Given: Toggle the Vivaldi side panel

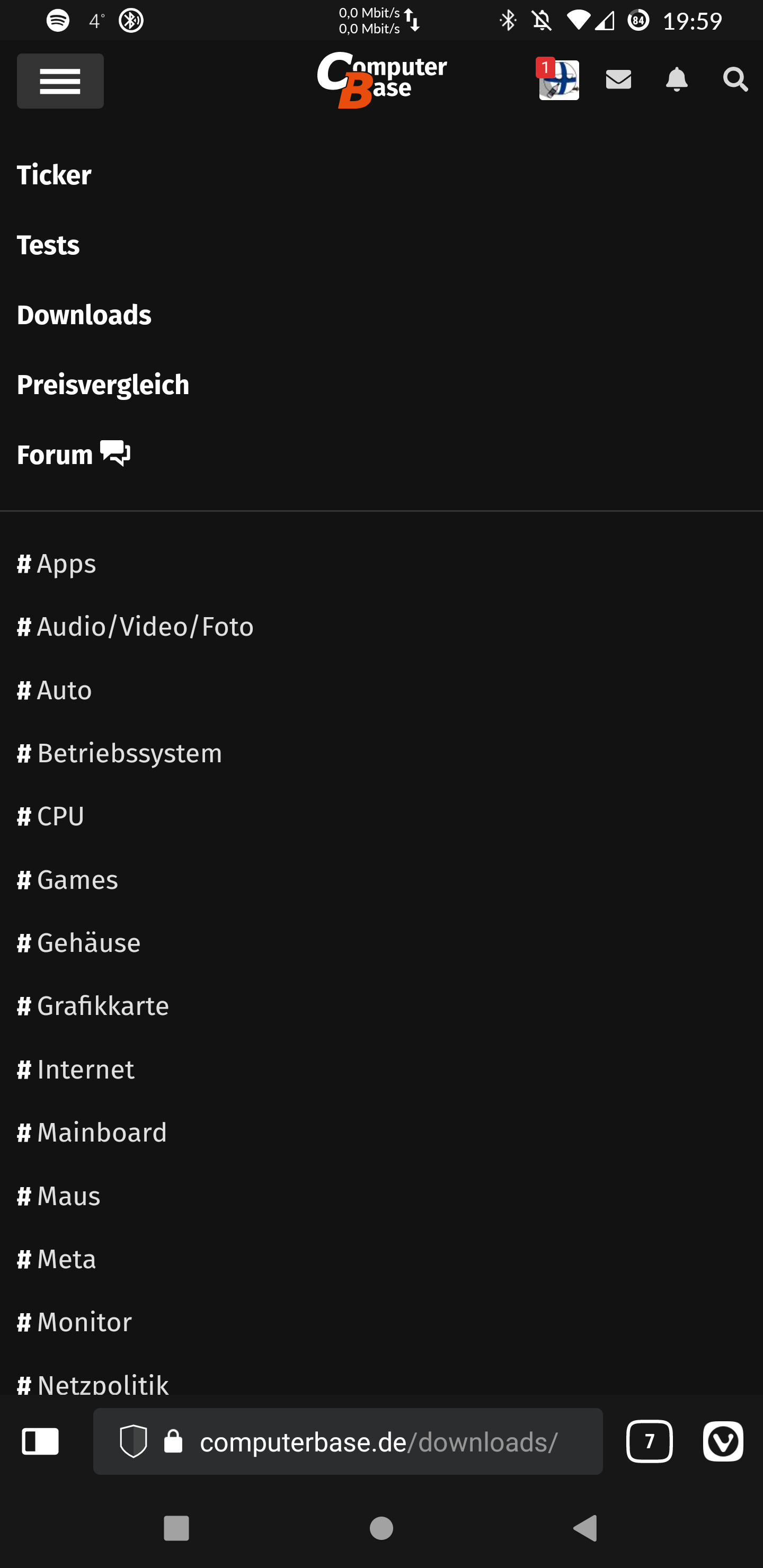Looking at the screenshot, I should (x=40, y=1441).
